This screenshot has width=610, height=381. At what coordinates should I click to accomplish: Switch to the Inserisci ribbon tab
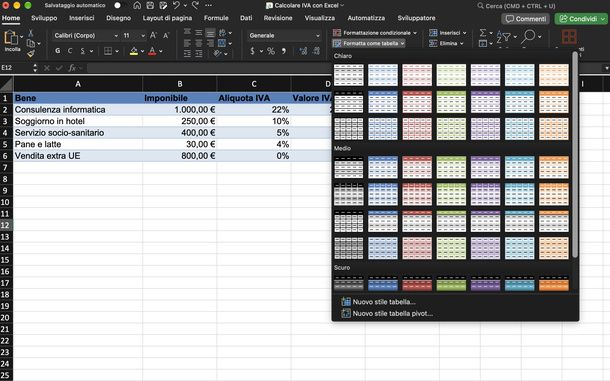coord(81,18)
